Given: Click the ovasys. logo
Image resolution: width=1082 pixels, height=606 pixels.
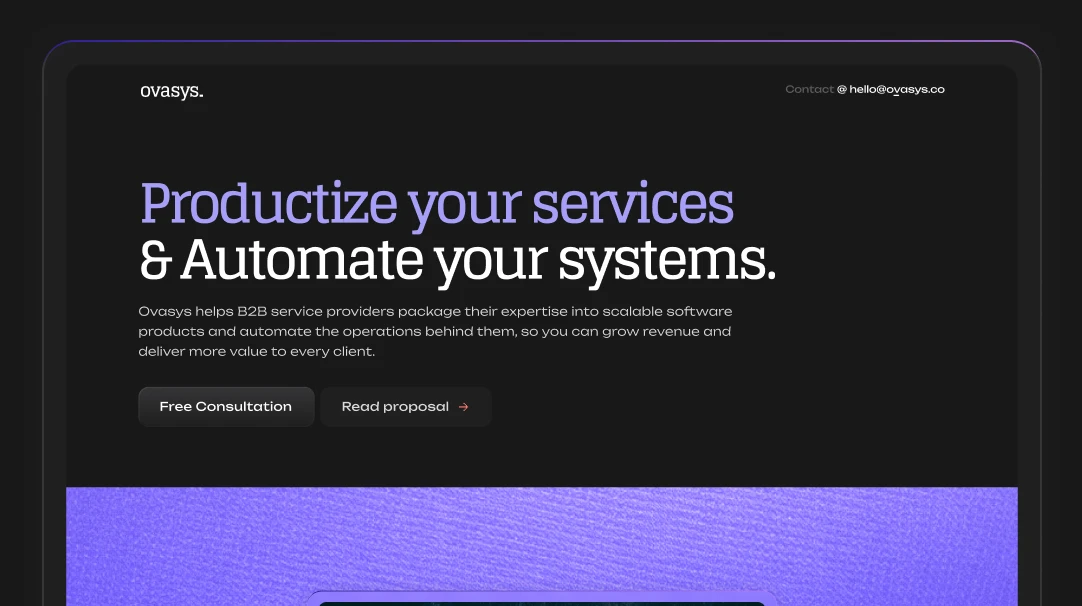Looking at the screenshot, I should (172, 91).
